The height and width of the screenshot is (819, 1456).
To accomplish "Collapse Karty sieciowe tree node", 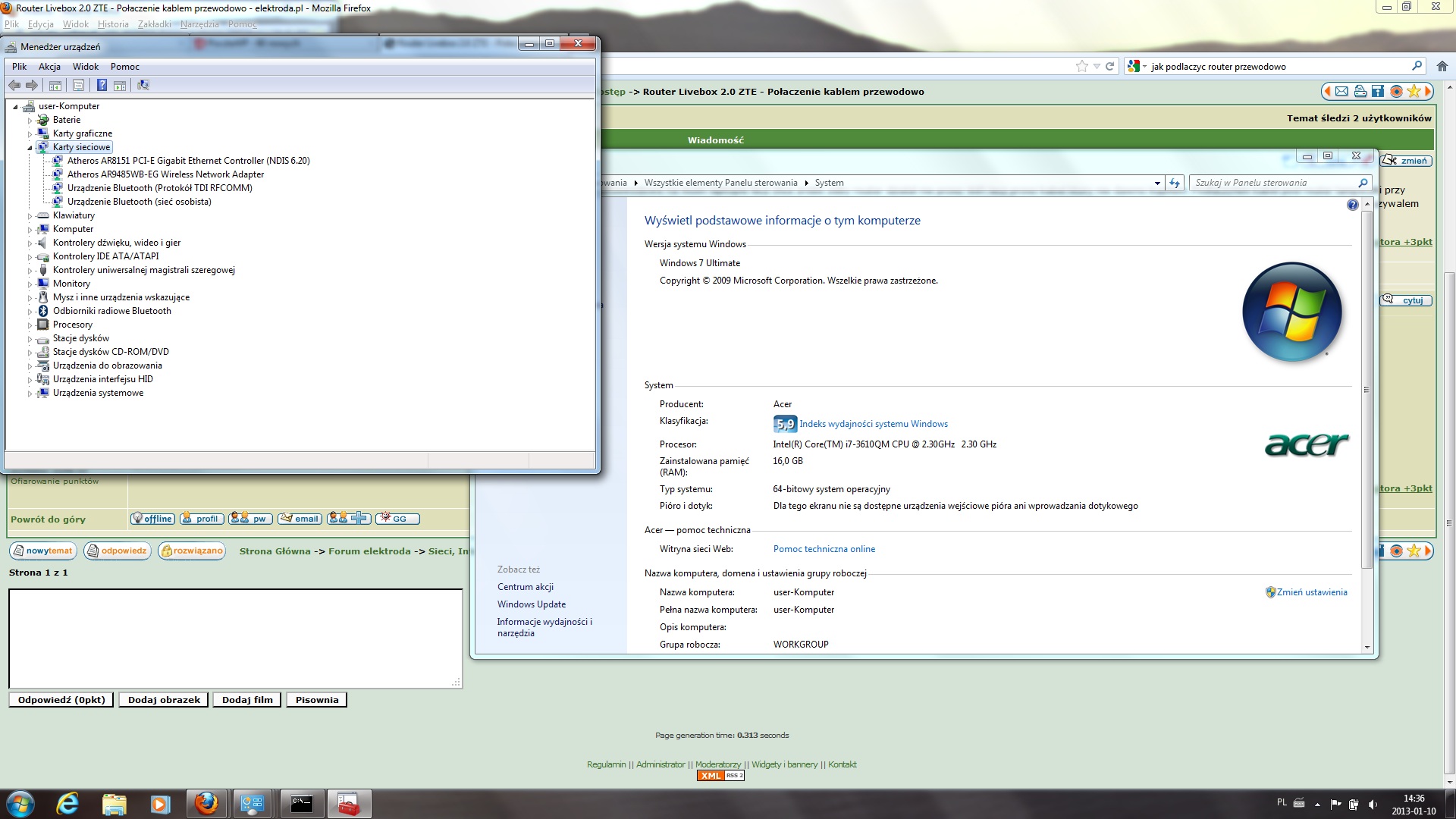I will click(30, 148).
